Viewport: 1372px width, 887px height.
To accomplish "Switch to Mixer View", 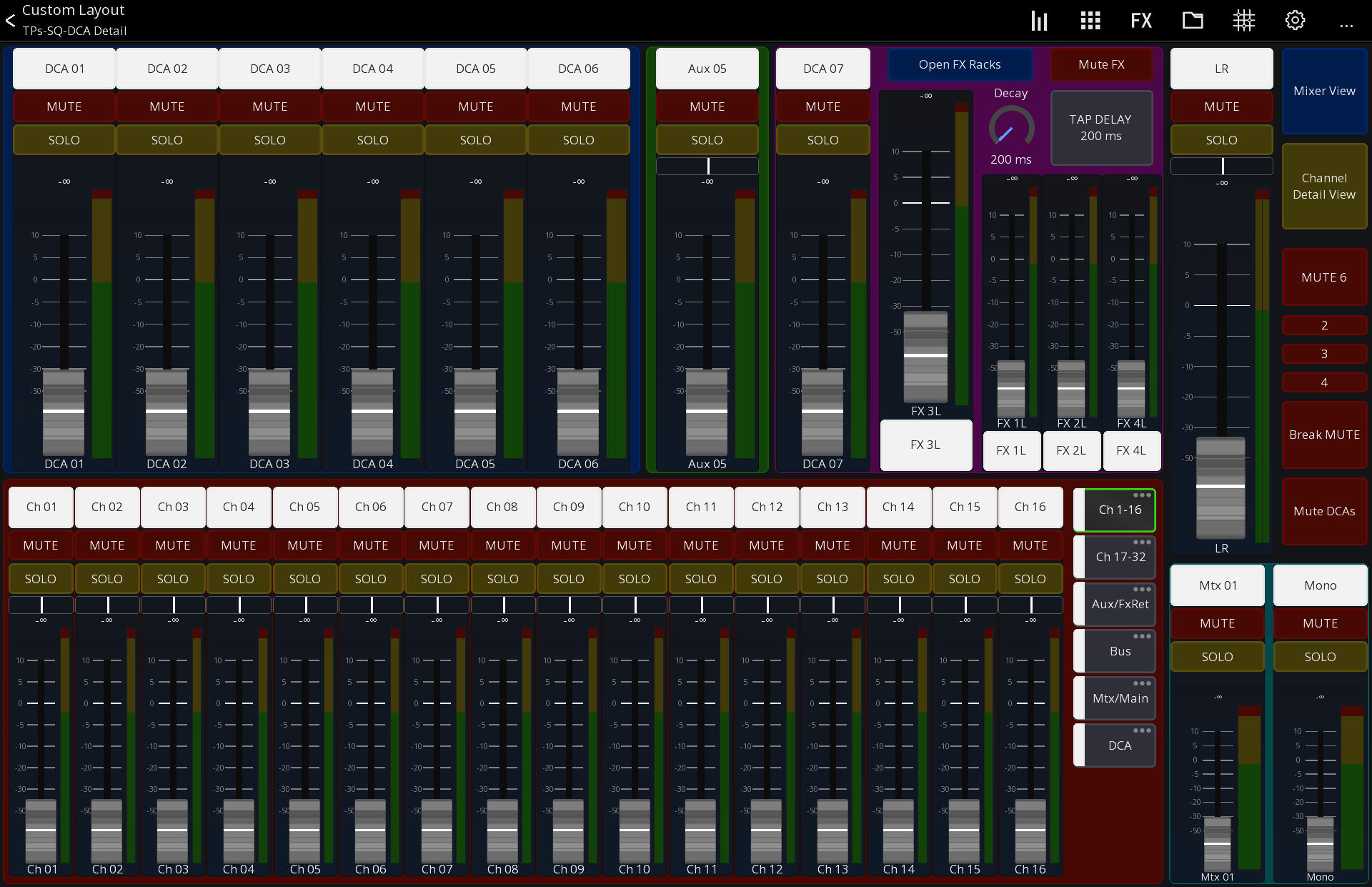I will tap(1324, 91).
